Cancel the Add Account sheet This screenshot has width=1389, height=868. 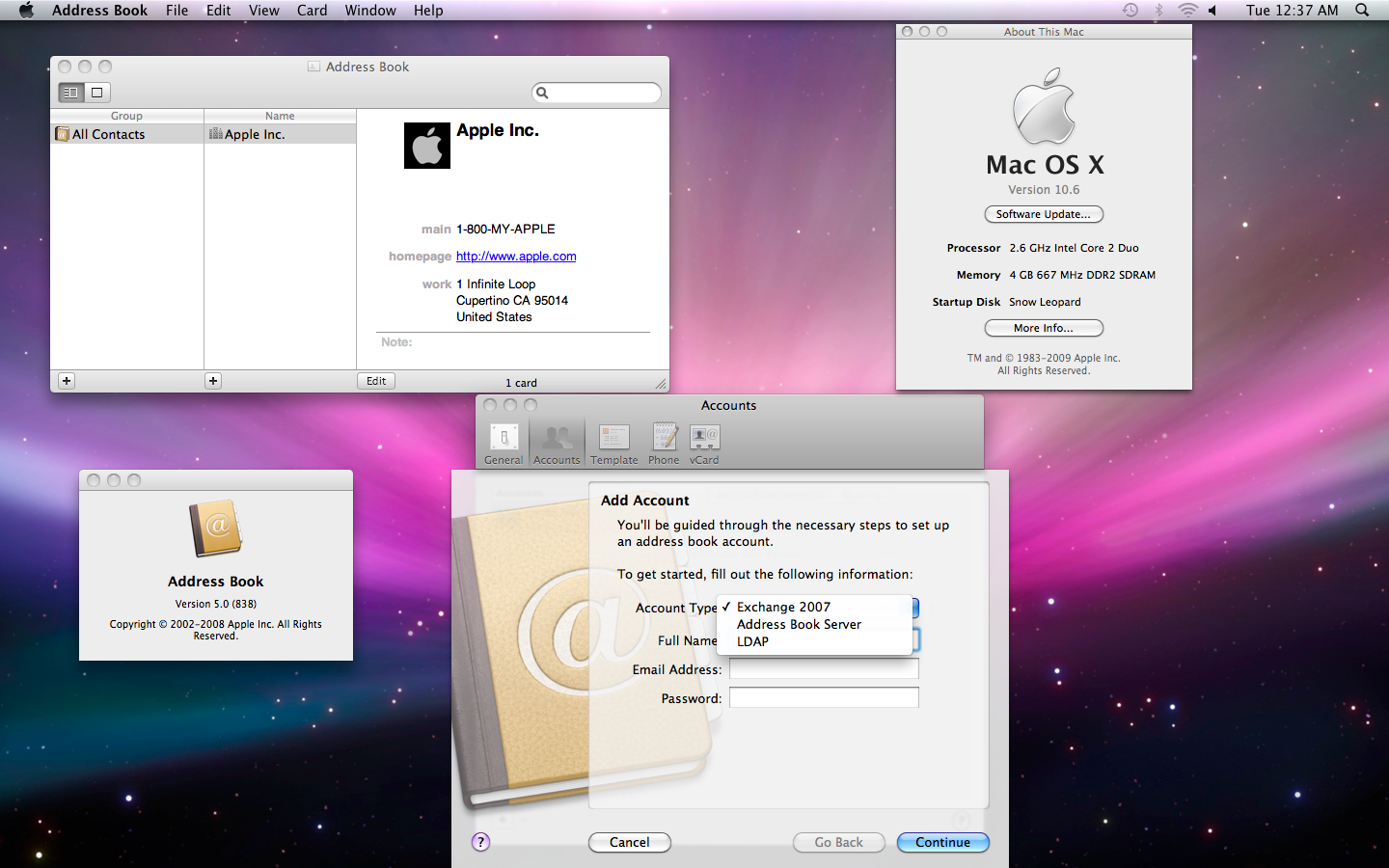tap(630, 842)
